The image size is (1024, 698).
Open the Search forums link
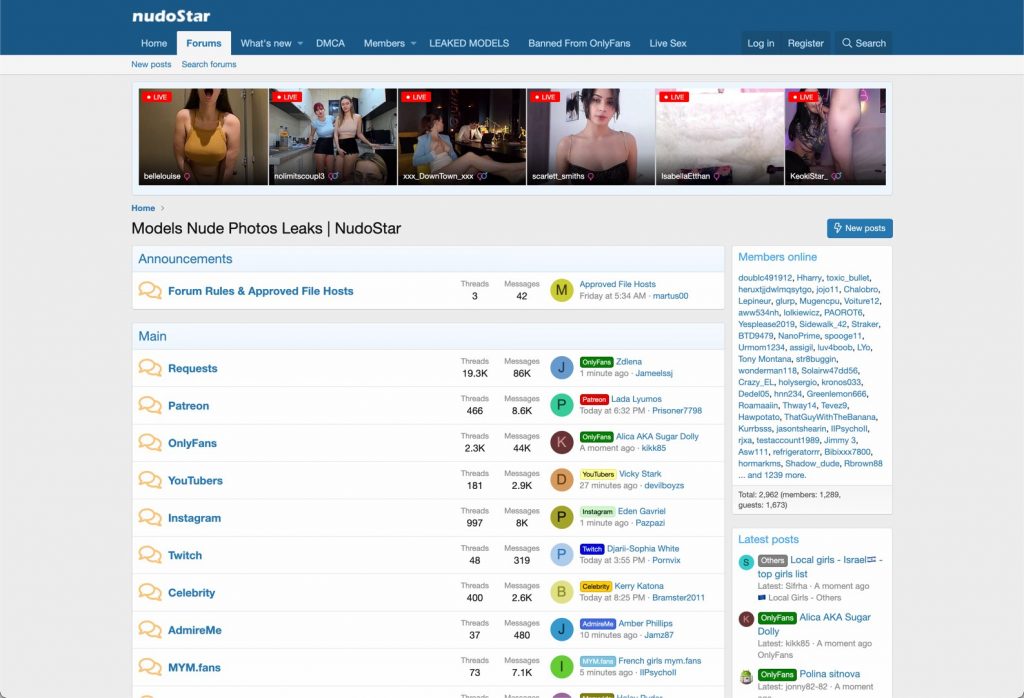[x=209, y=64]
